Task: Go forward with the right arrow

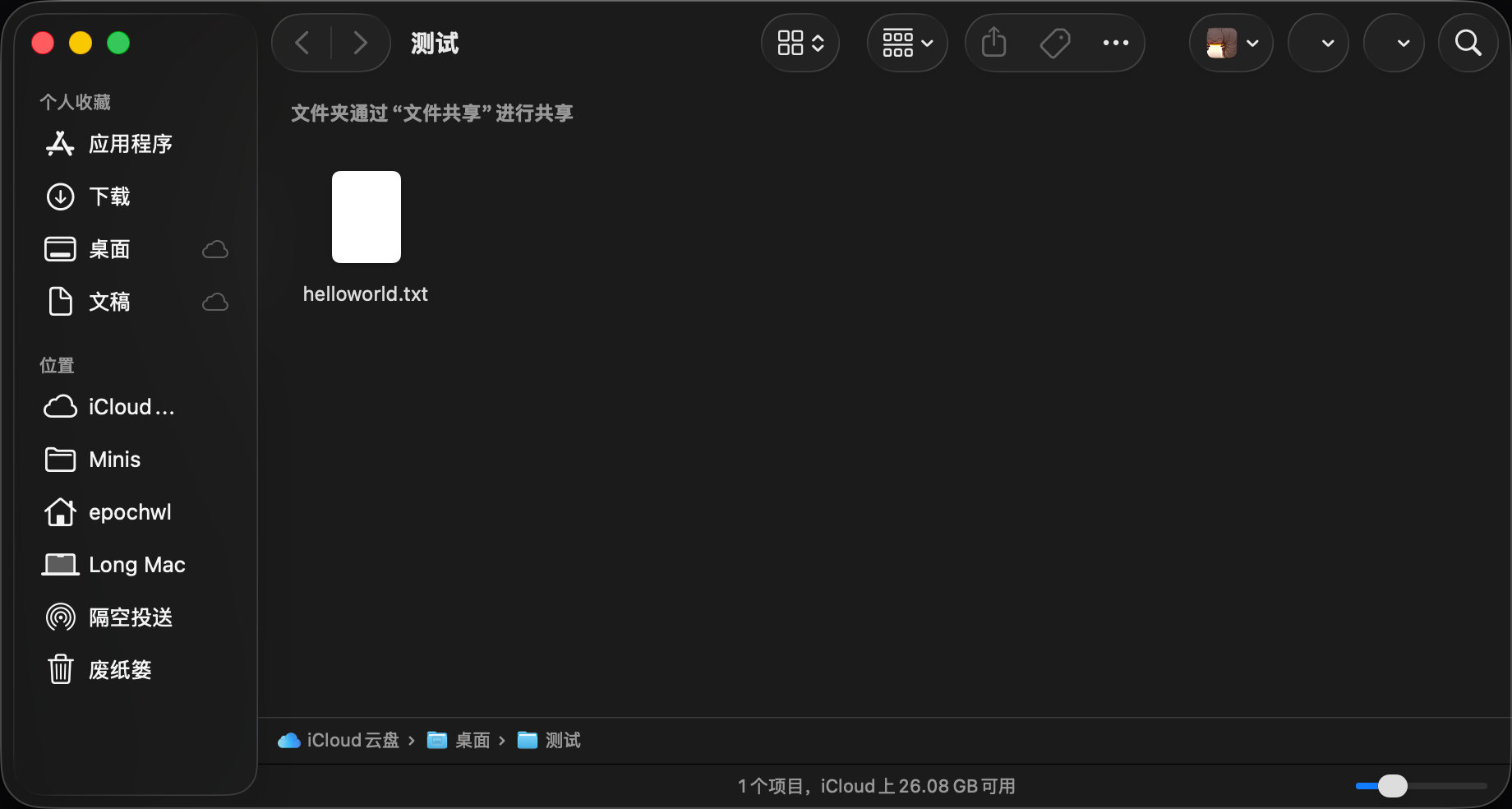Action: pyautogui.click(x=360, y=43)
